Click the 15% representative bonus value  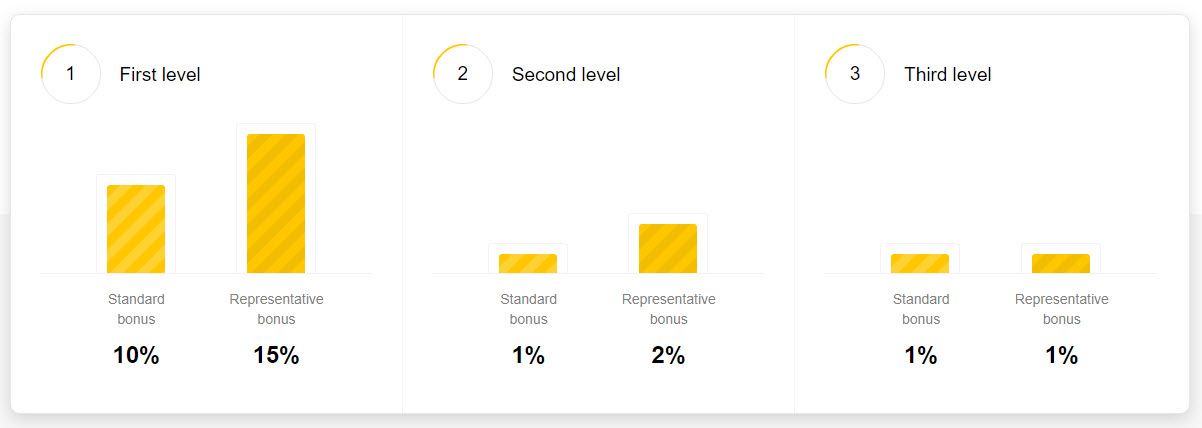[276, 355]
